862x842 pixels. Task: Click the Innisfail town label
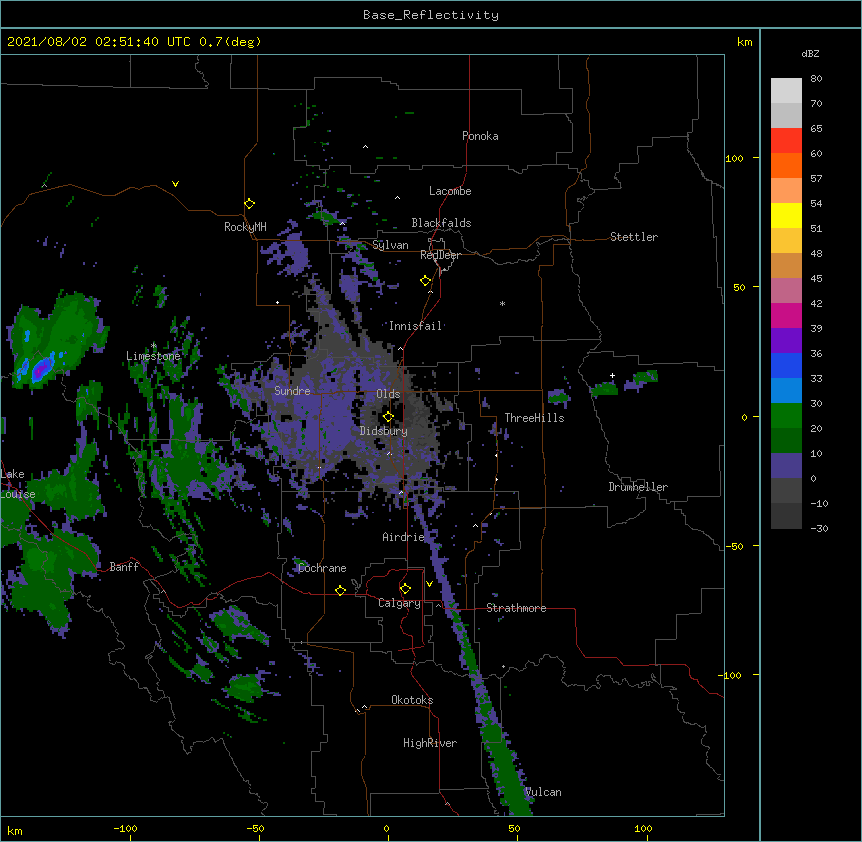(415, 326)
